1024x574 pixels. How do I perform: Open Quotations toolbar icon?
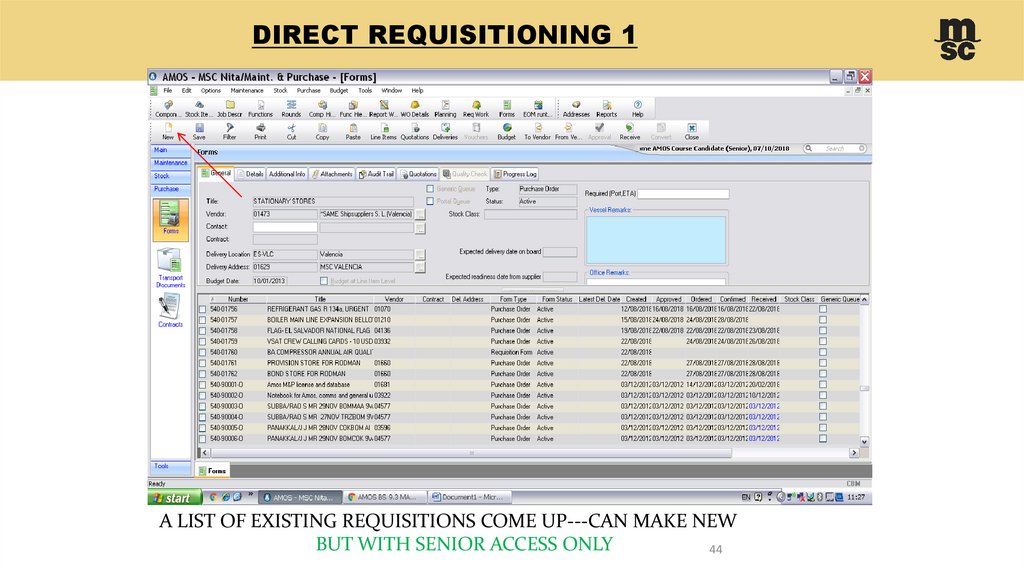coord(415,131)
